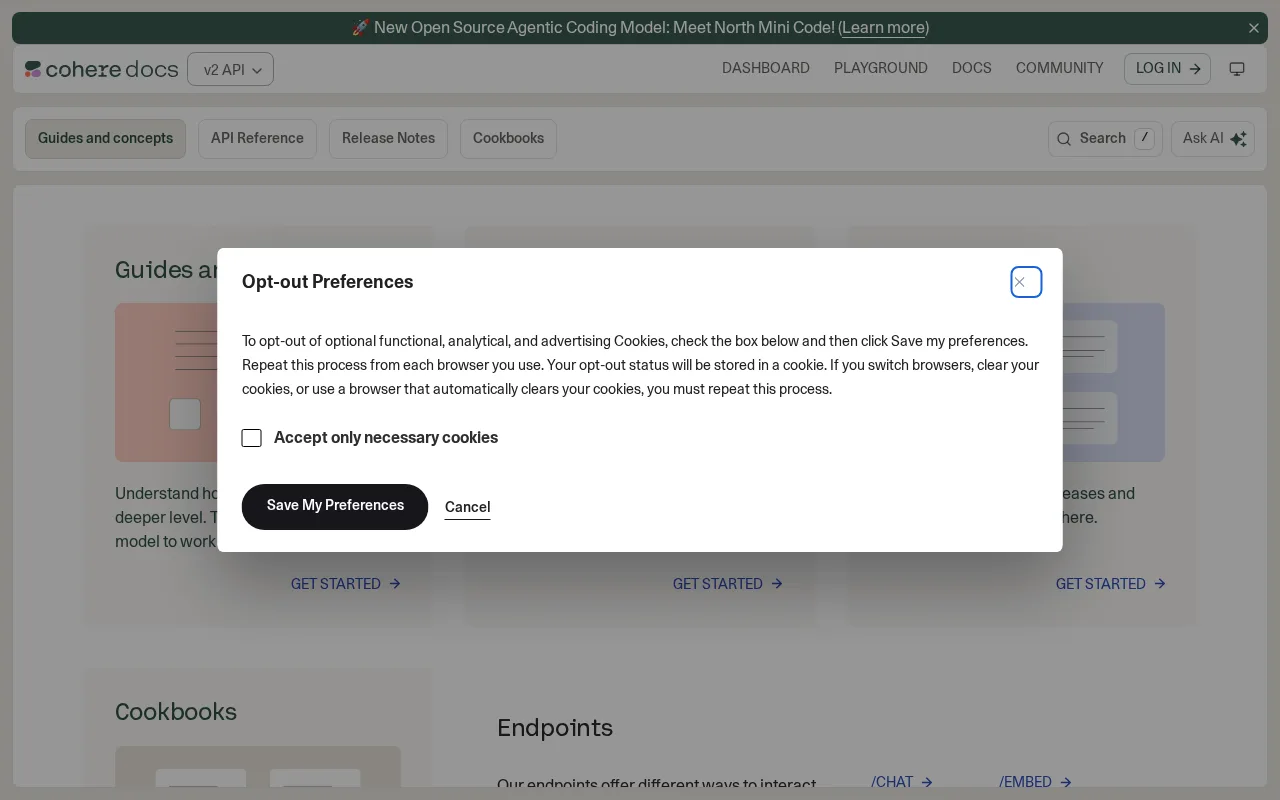Screen dimensions: 1280x800
Task: Switch to API Reference tab
Action: 257,138
